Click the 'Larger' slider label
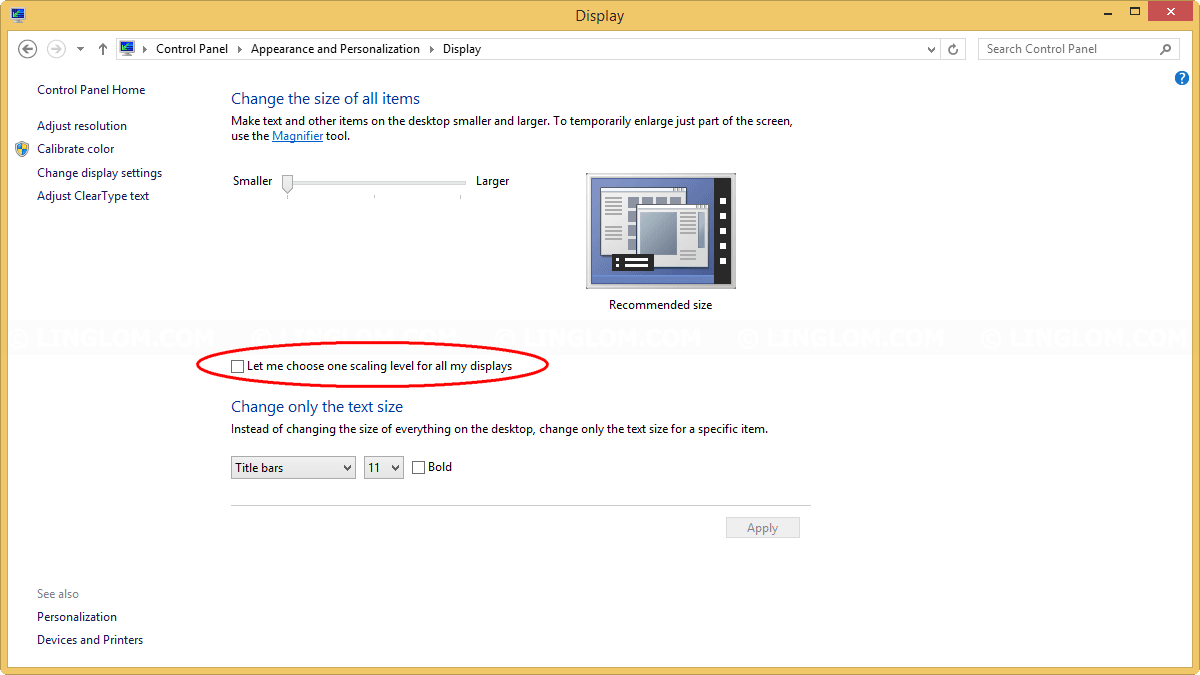 tap(492, 181)
